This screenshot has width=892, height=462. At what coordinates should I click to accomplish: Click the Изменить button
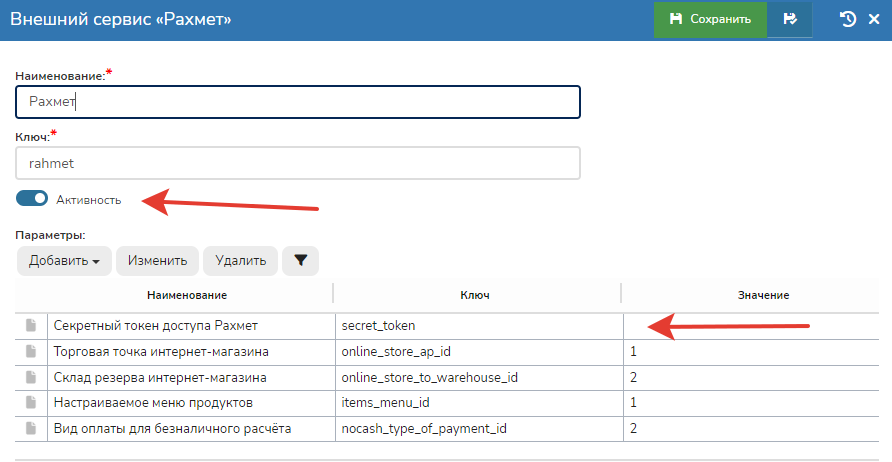point(157,261)
